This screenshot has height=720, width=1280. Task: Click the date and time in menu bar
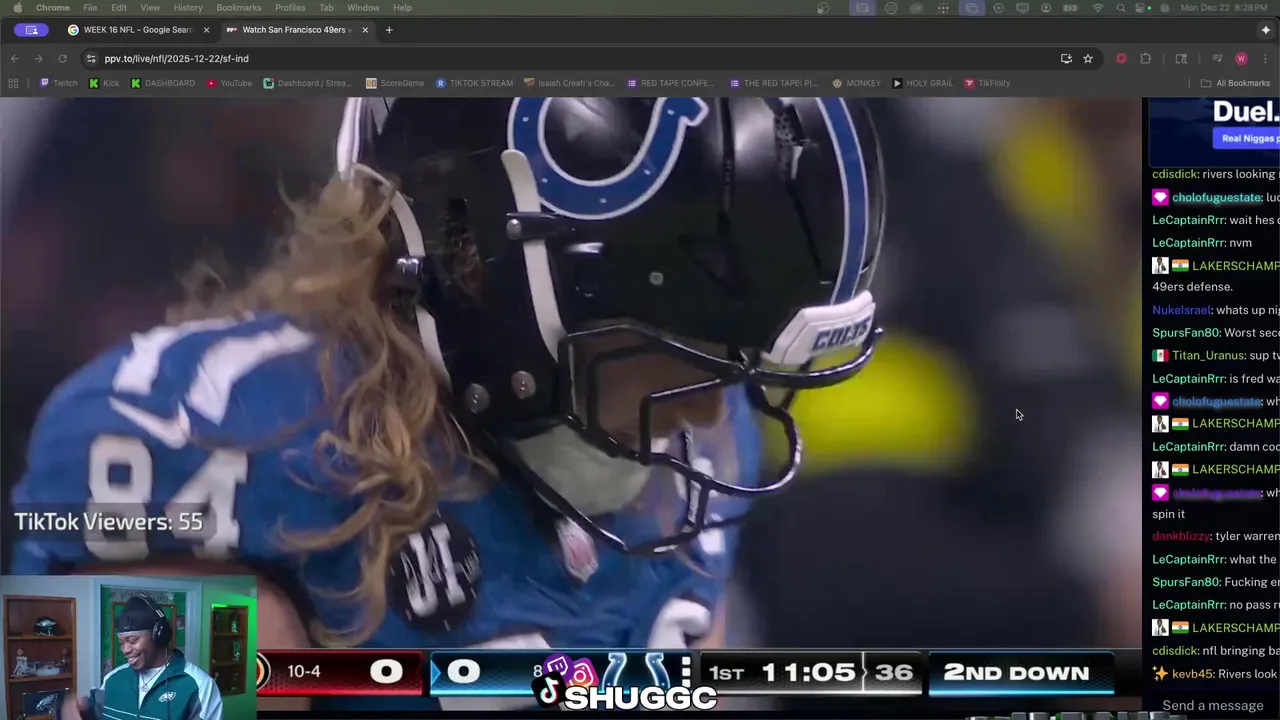point(1225,7)
